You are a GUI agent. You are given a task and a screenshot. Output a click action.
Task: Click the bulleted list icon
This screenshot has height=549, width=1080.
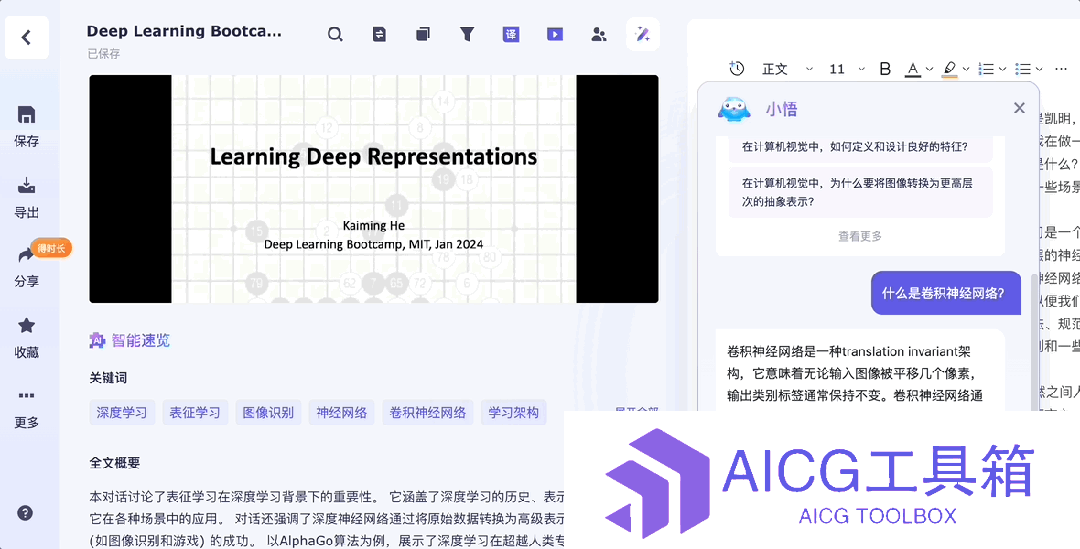1024,68
